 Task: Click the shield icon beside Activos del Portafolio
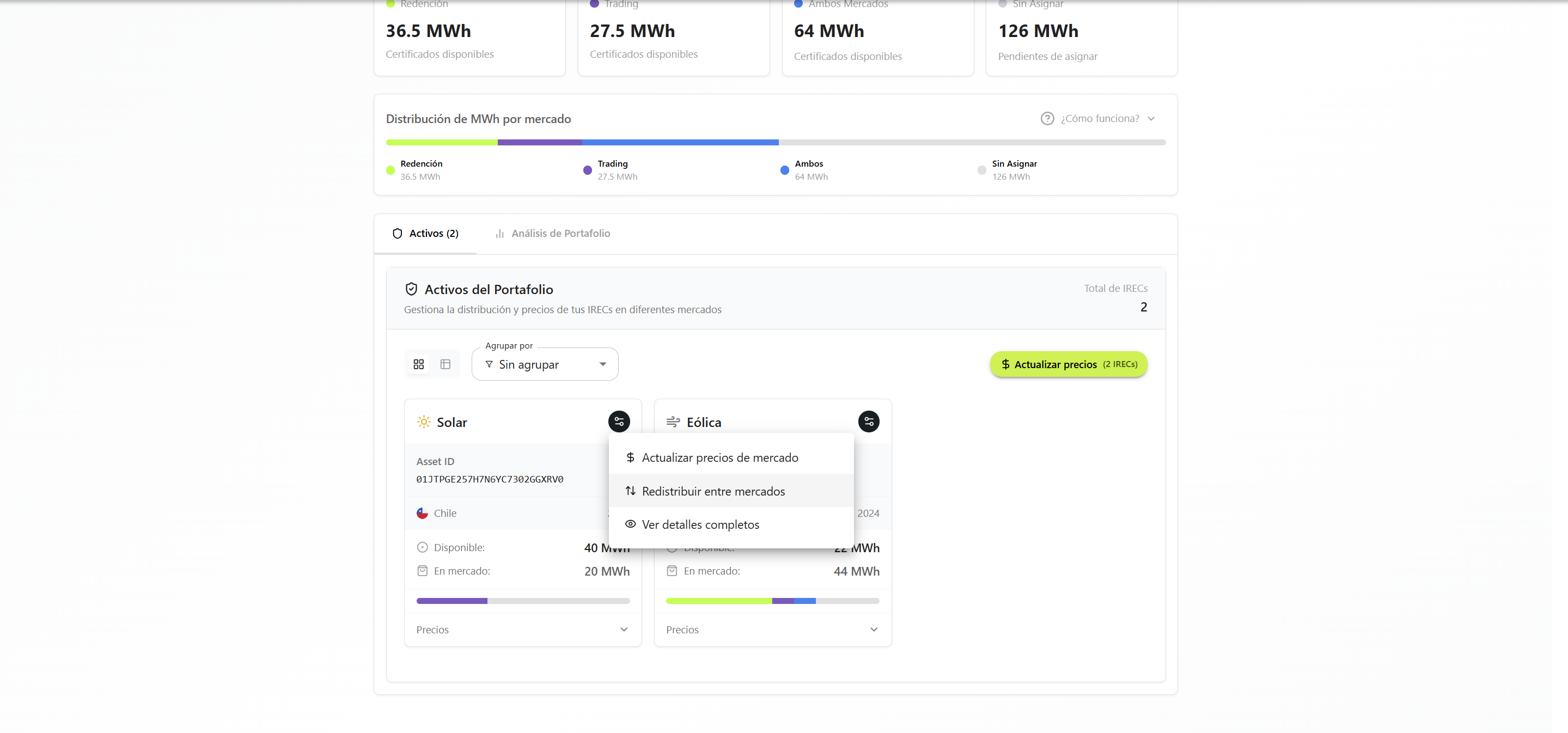point(412,289)
